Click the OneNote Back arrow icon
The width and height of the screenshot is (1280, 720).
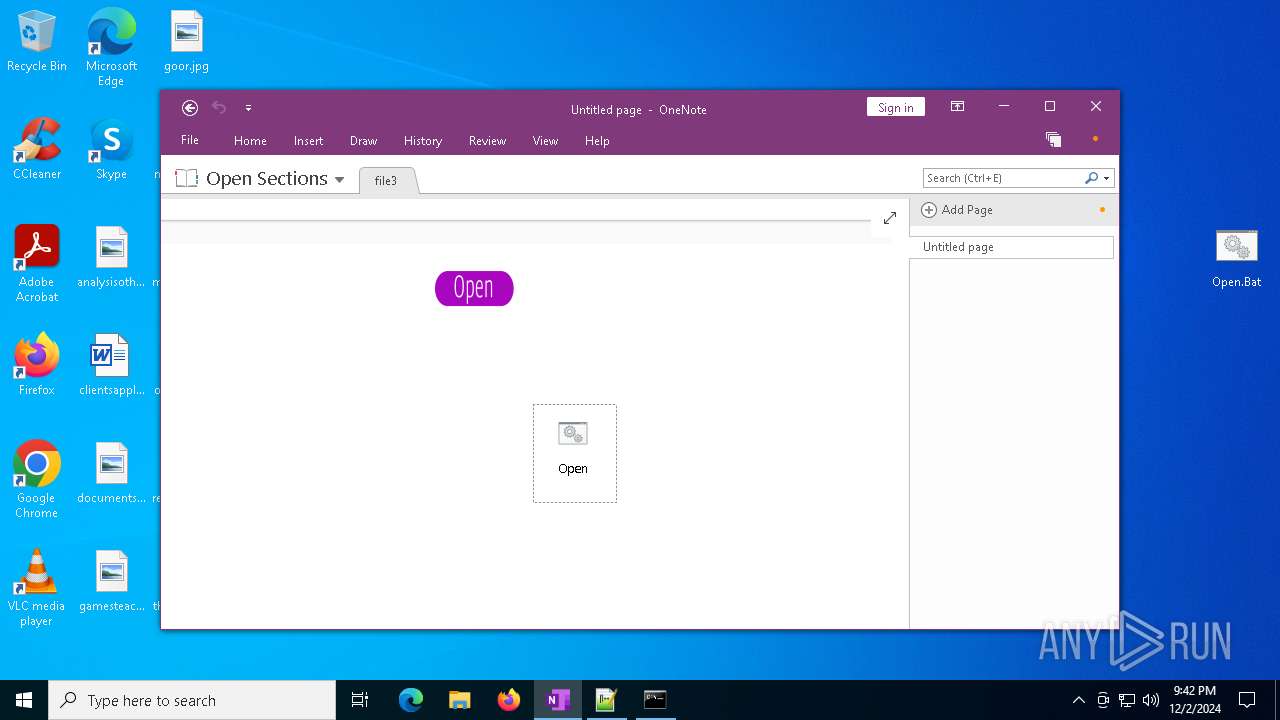(x=190, y=108)
